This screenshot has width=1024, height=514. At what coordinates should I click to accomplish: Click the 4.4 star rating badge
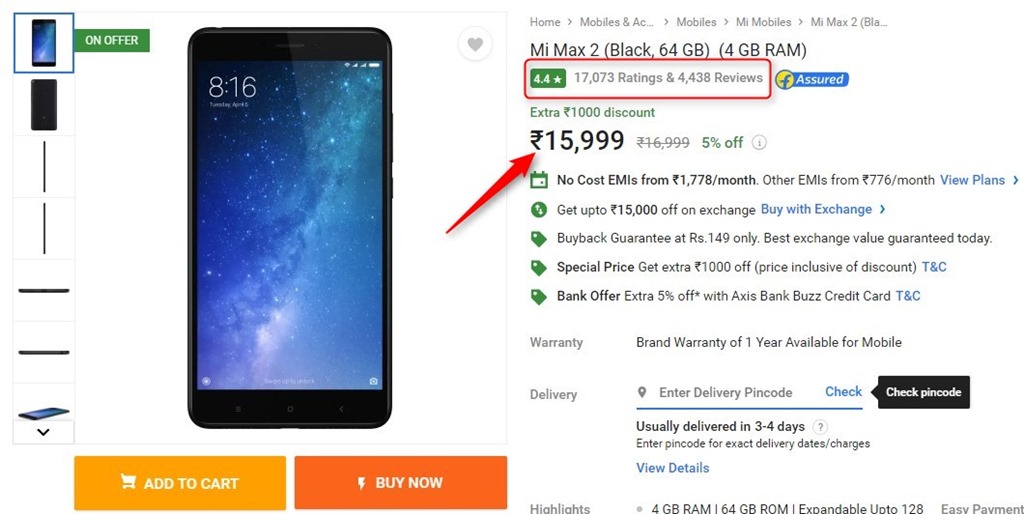[548, 78]
